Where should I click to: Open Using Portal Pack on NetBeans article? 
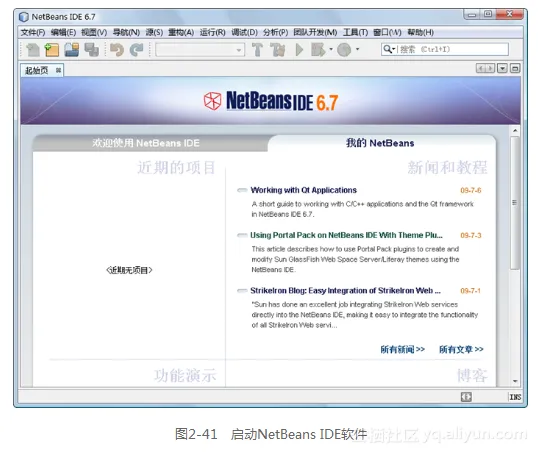346,235
